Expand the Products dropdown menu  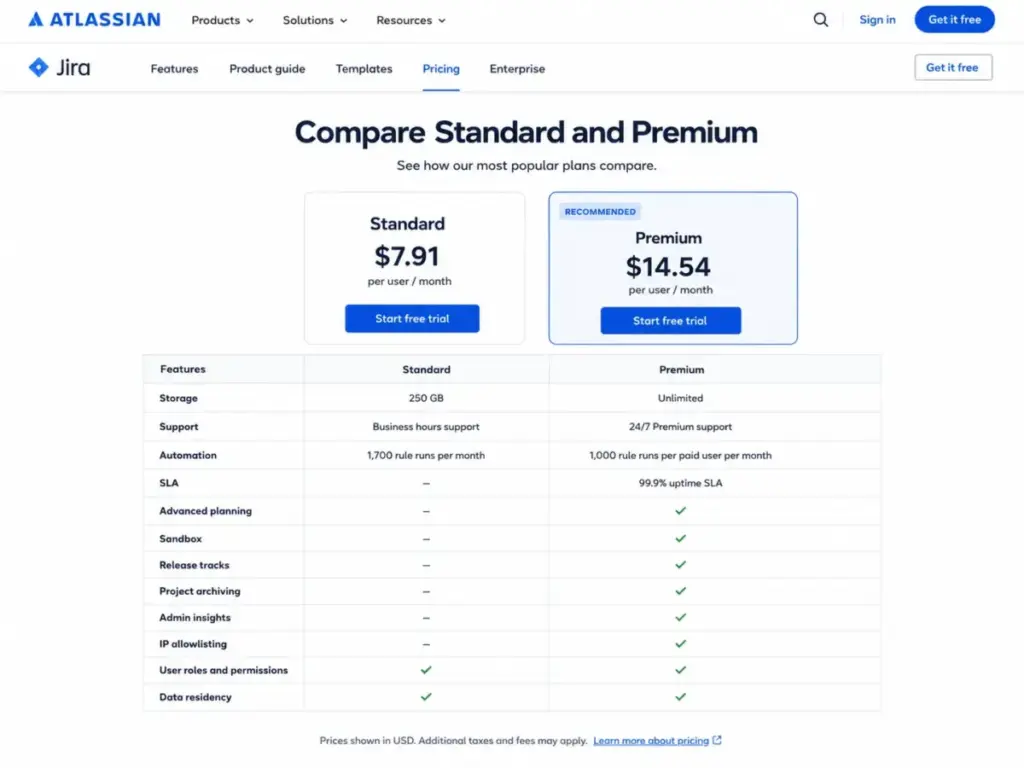point(222,20)
